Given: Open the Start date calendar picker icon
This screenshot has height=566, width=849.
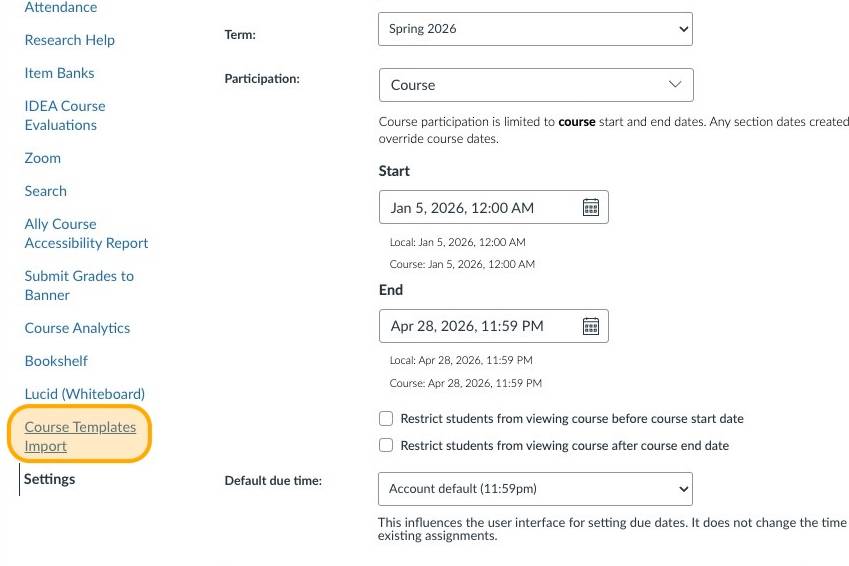Looking at the screenshot, I should pyautogui.click(x=591, y=207).
